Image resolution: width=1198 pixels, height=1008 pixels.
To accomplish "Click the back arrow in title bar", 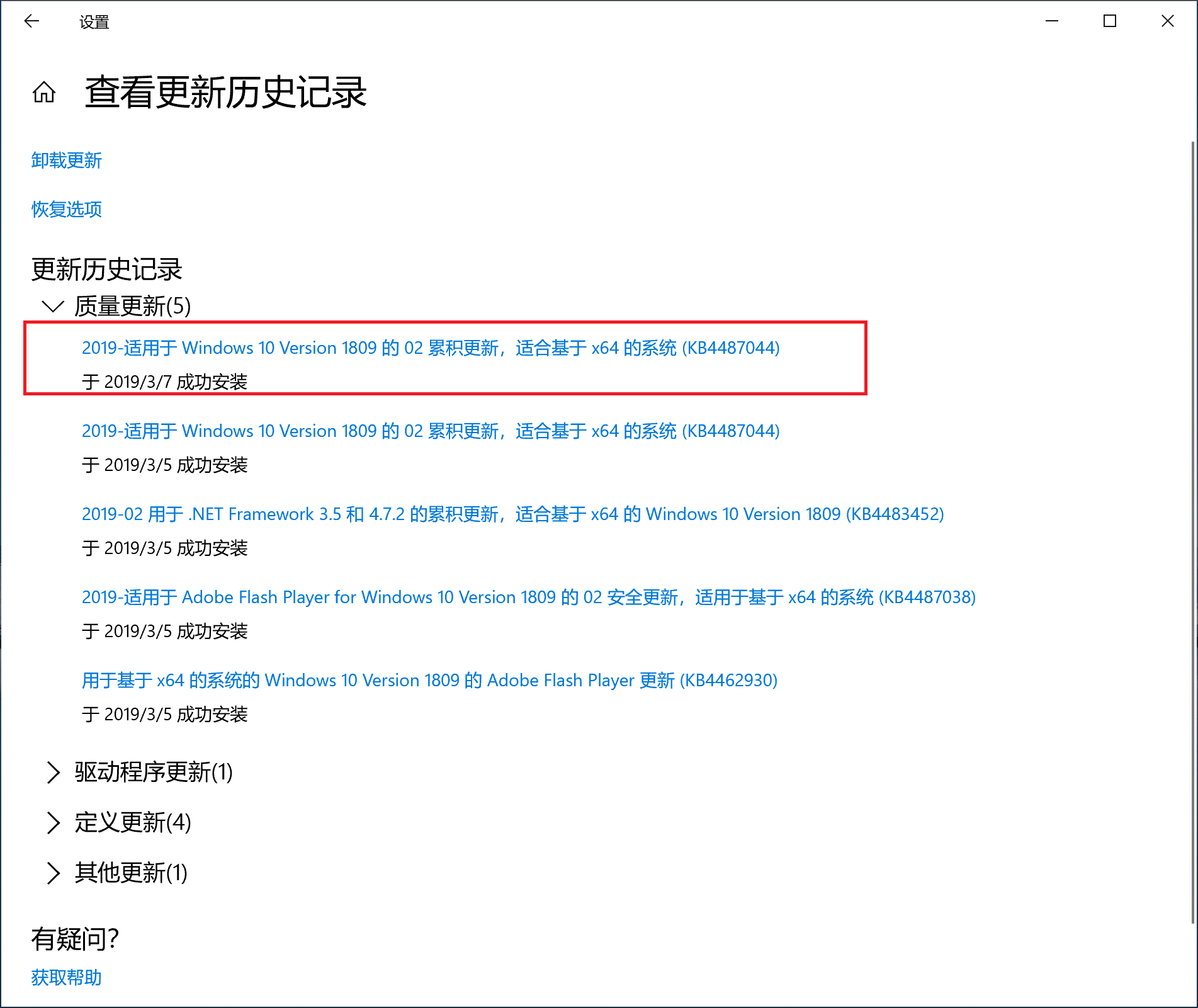I will [x=31, y=21].
